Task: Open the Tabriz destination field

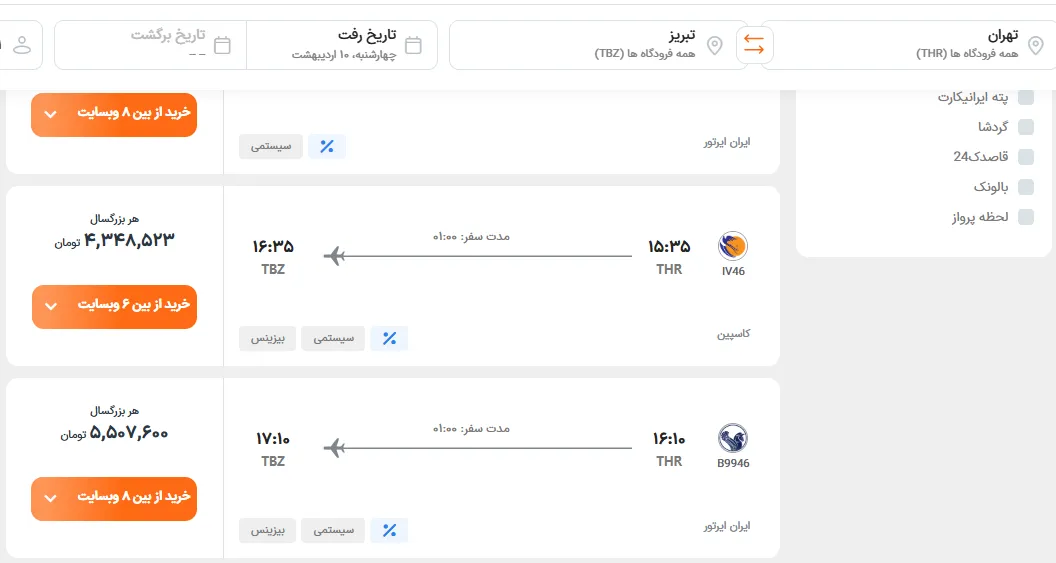Action: click(x=598, y=45)
